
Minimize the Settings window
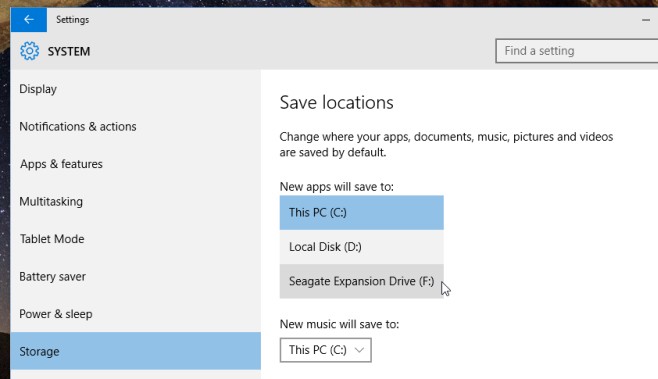point(645,20)
